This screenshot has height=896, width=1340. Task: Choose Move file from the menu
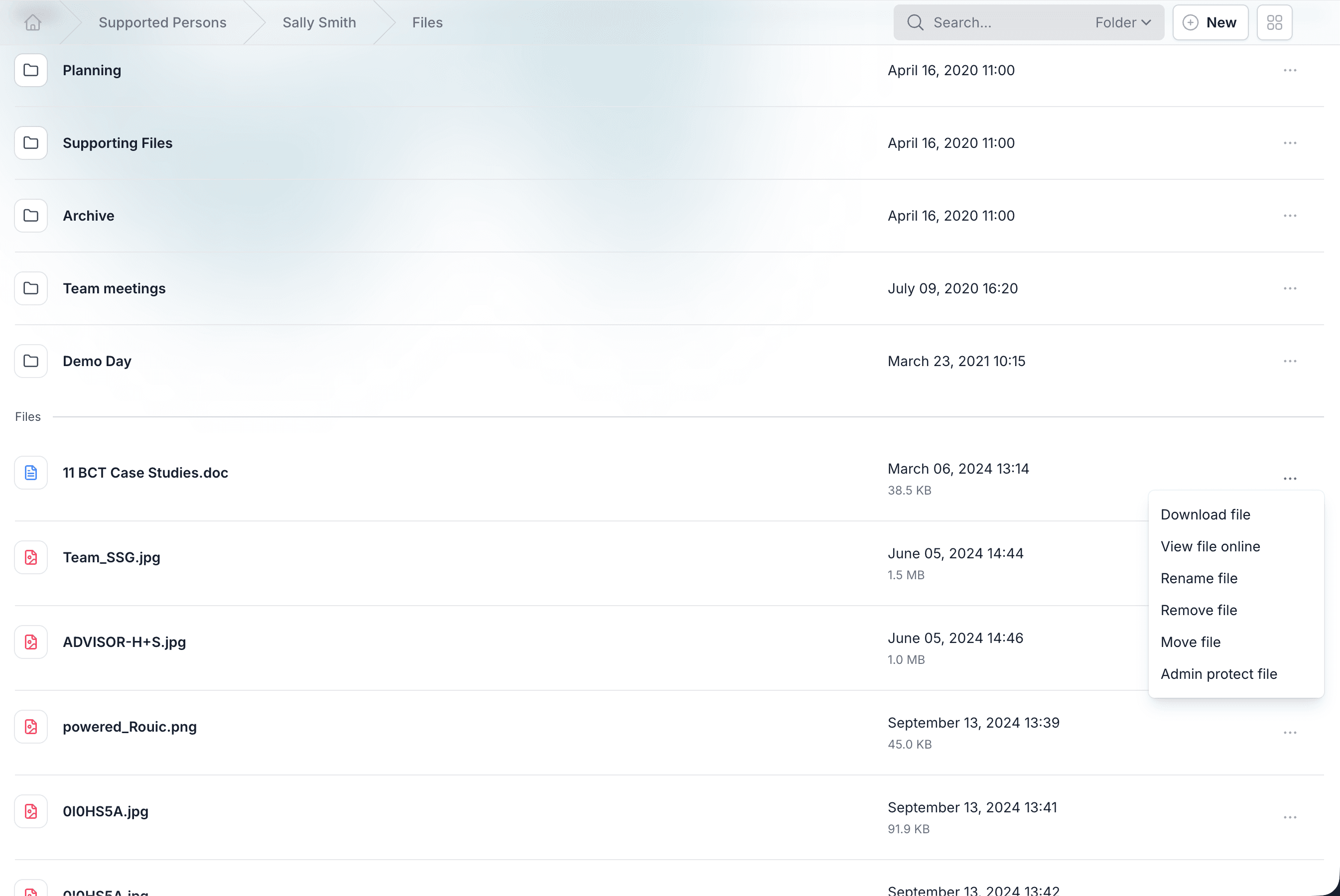tap(1190, 641)
